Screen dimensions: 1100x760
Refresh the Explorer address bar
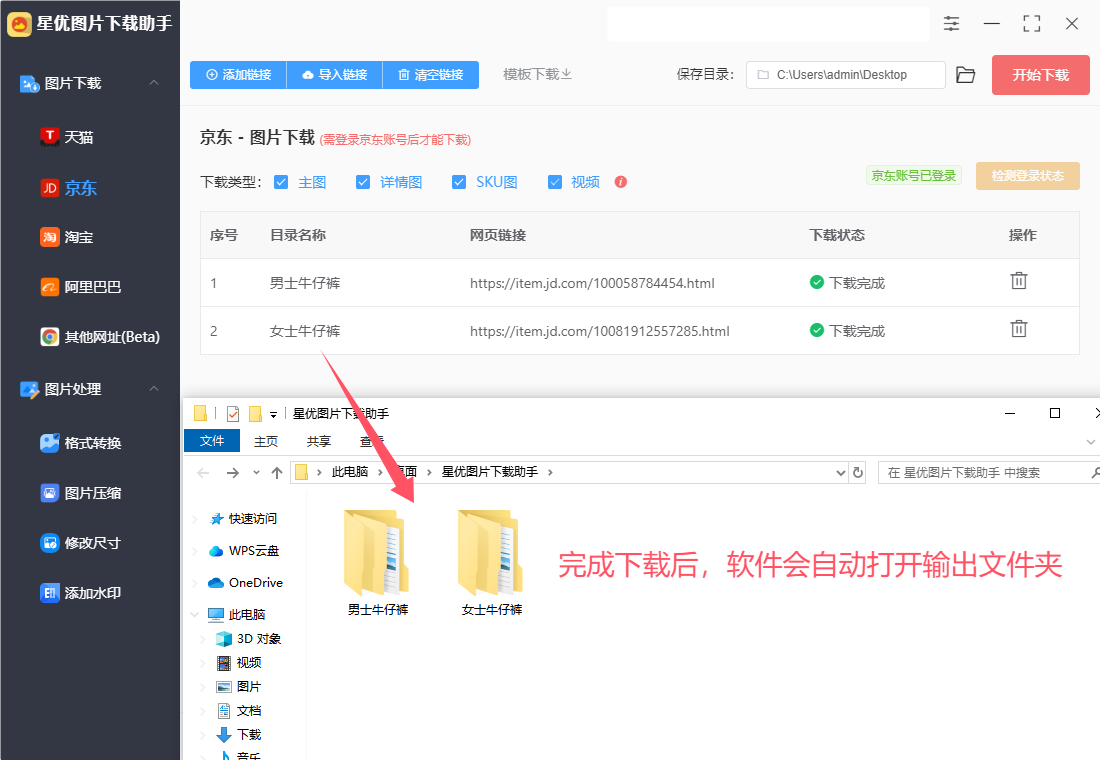pos(857,472)
